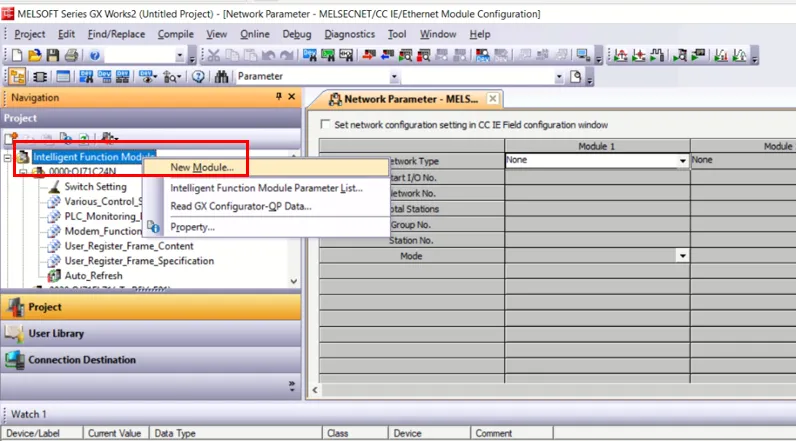Click the Print toolbar icon
The width and height of the screenshot is (796, 441).
[x=72, y=55]
